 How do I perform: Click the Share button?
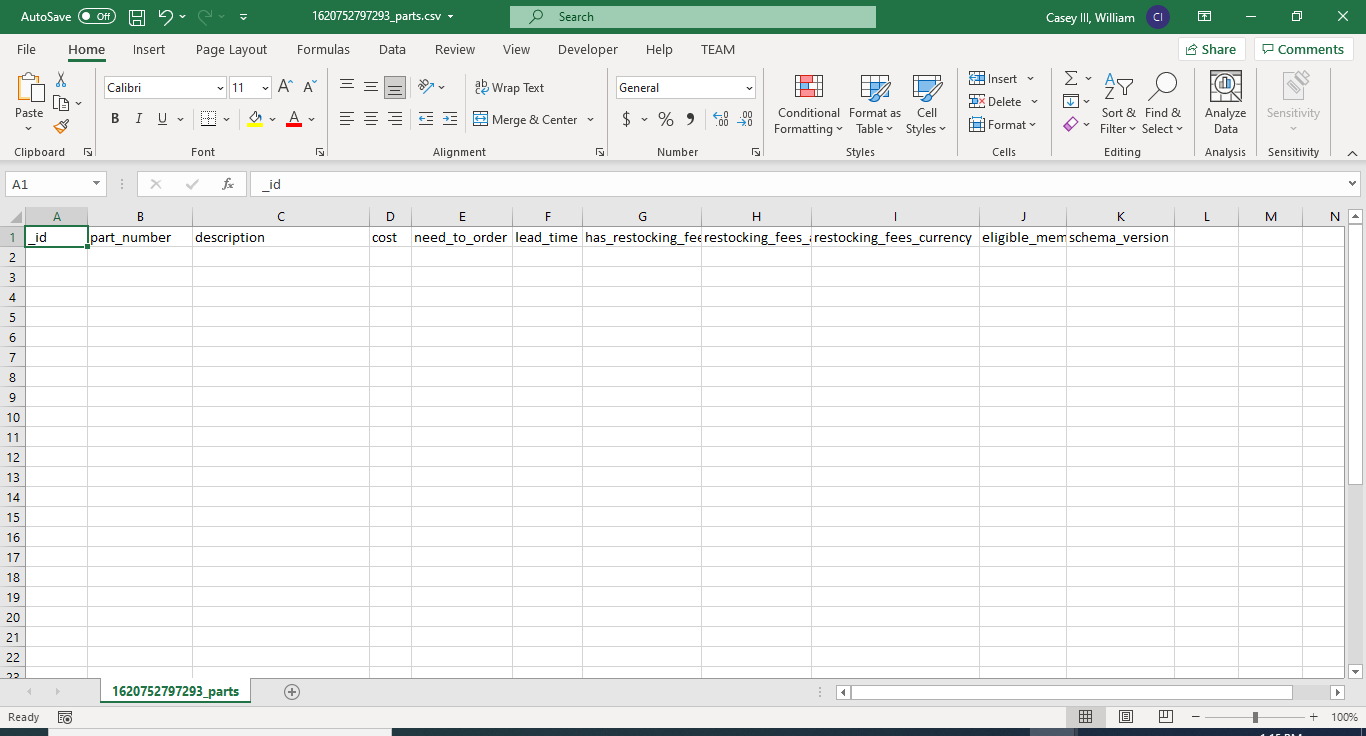(x=1211, y=49)
